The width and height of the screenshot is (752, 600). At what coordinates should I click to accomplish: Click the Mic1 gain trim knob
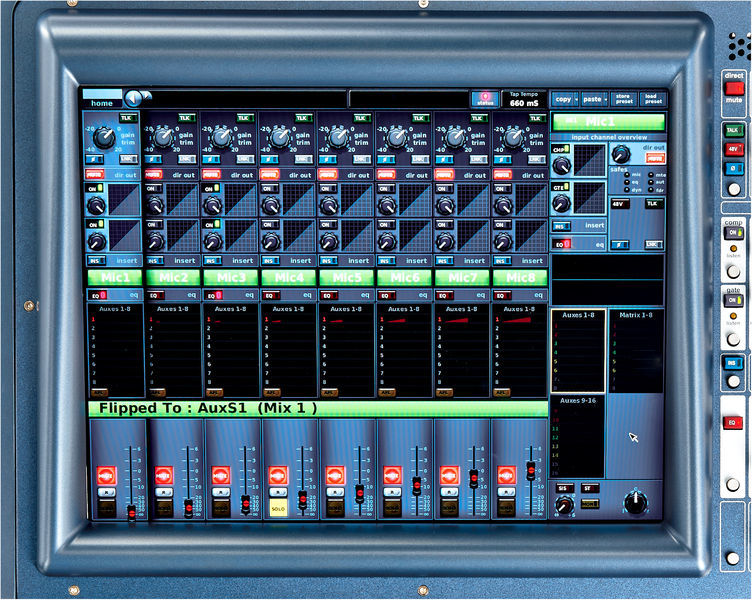click(105, 138)
